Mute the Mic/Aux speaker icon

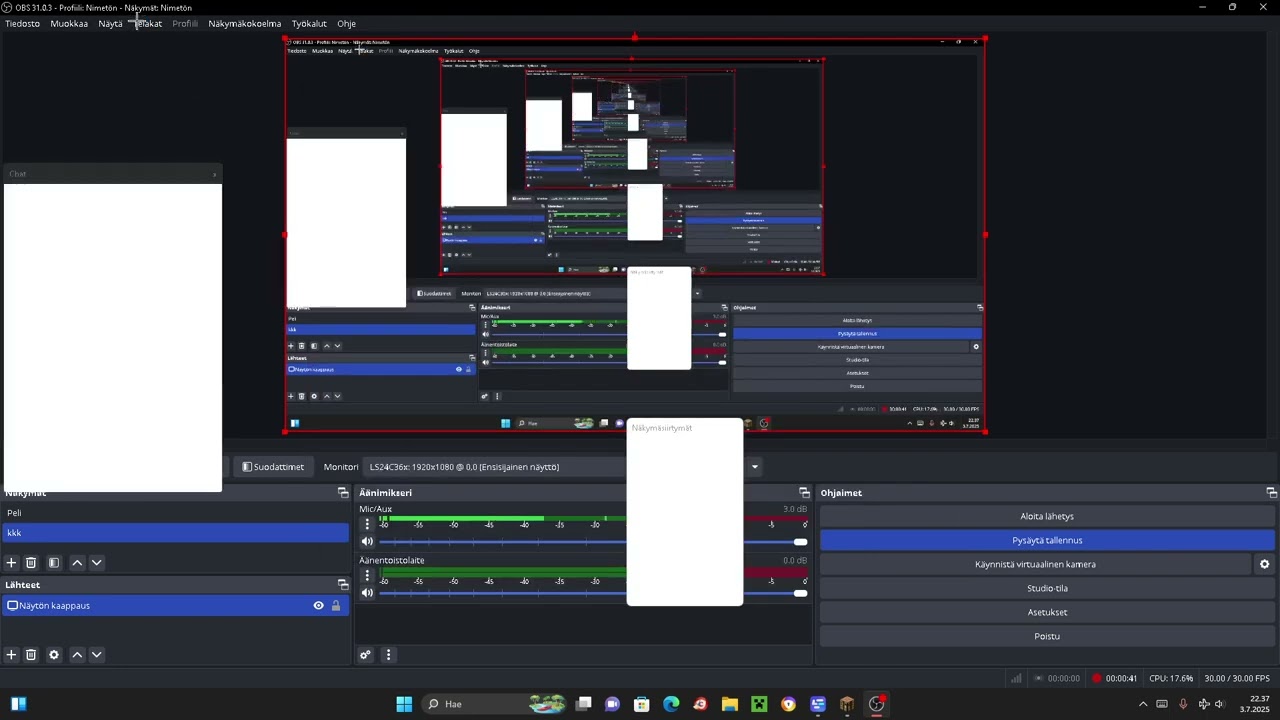[x=367, y=542]
